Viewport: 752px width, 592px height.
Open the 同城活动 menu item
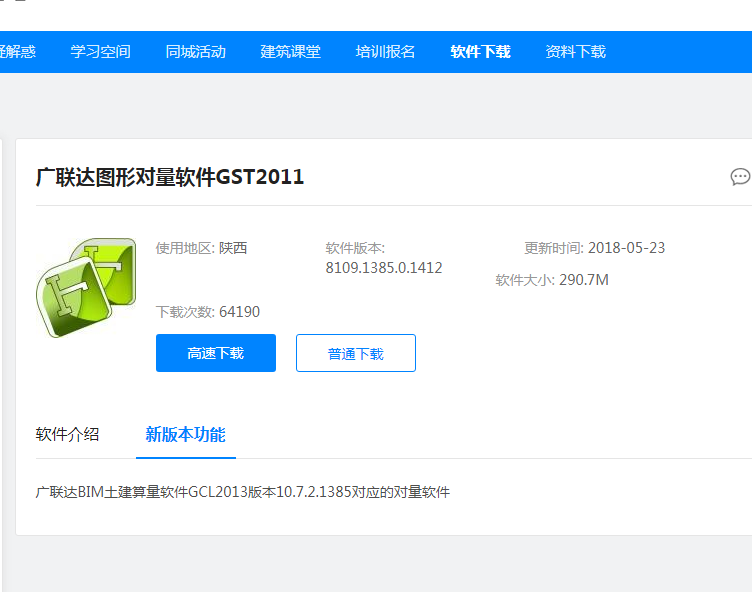tap(196, 52)
